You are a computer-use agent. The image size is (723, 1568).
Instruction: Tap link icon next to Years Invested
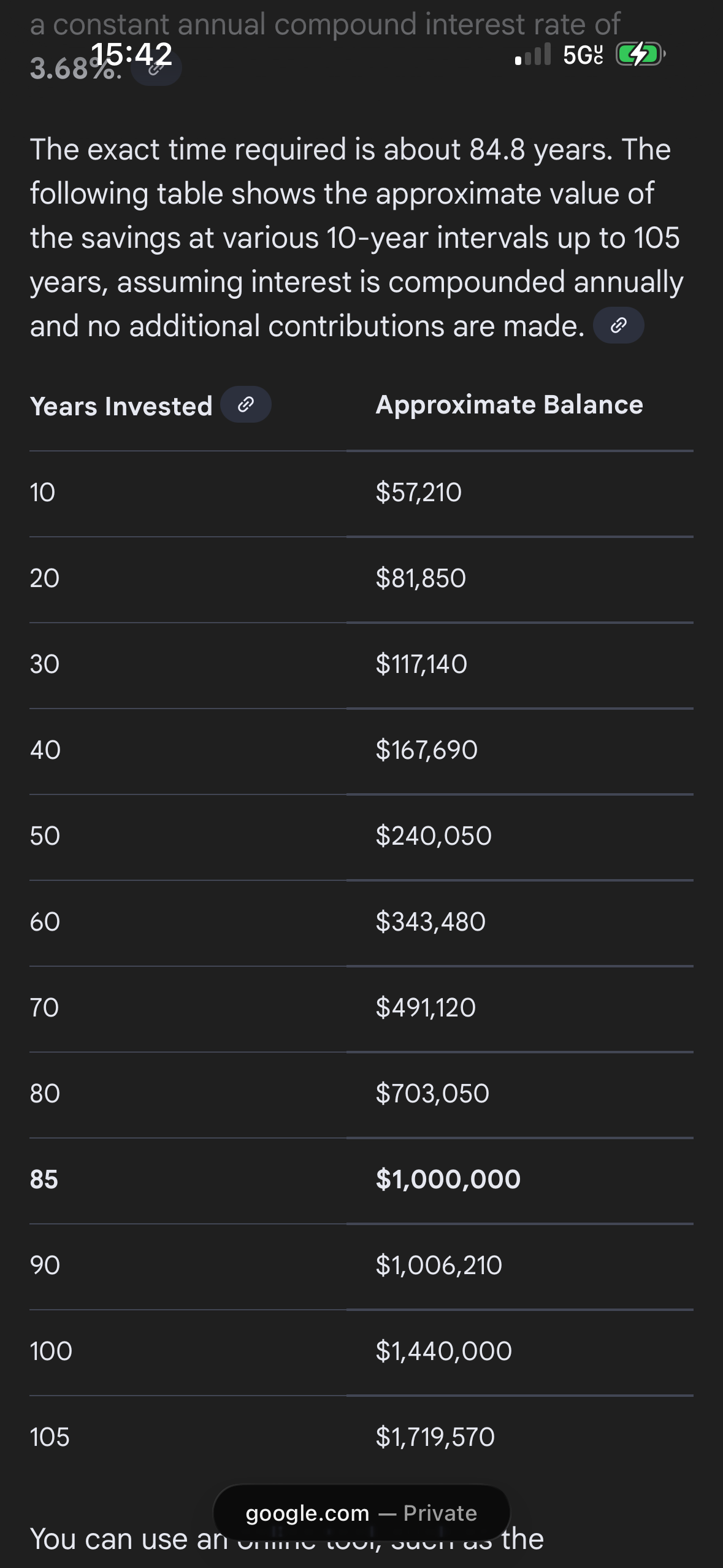pyautogui.click(x=245, y=404)
